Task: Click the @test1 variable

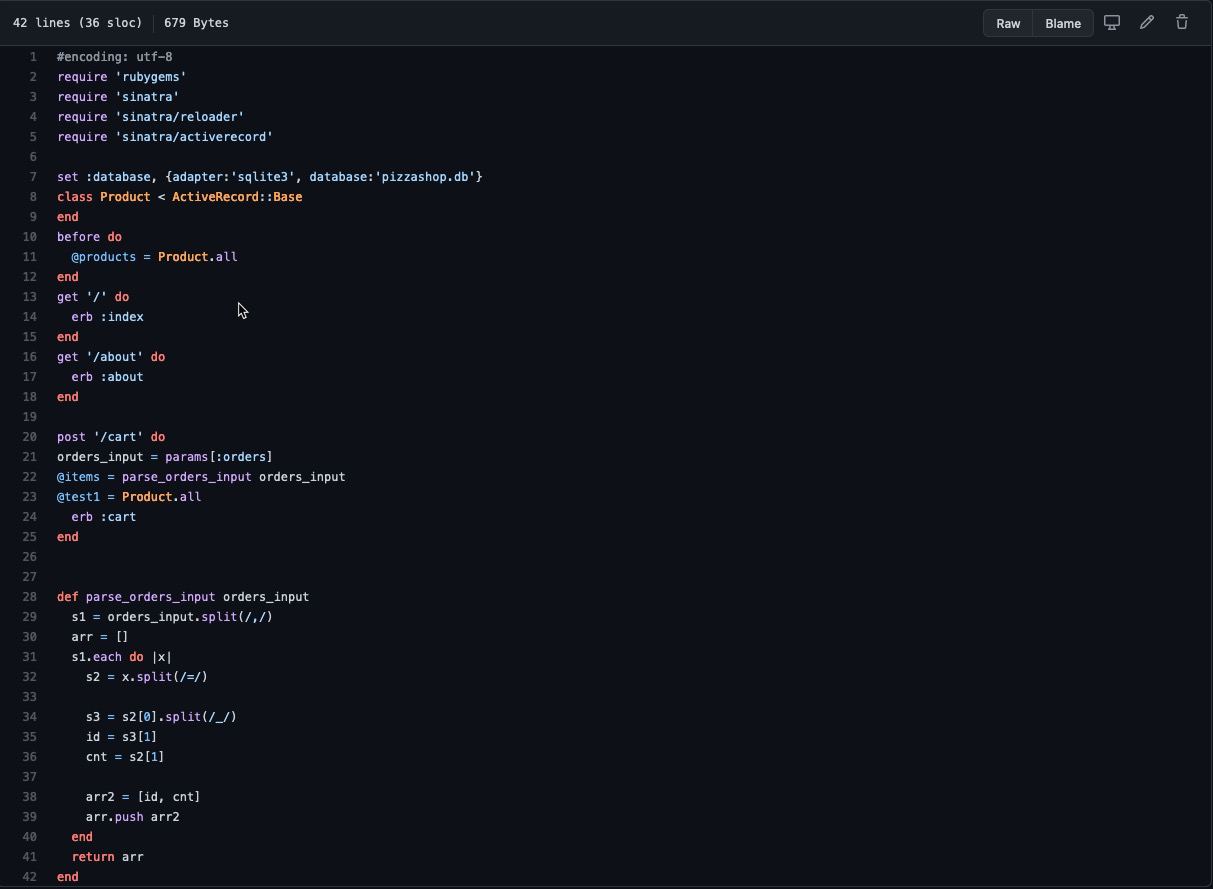Action: 78,497
